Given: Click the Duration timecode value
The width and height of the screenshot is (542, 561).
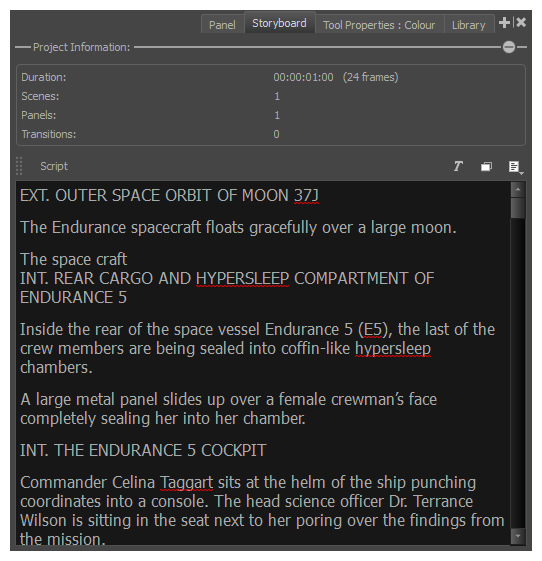Looking at the screenshot, I should tap(303, 77).
